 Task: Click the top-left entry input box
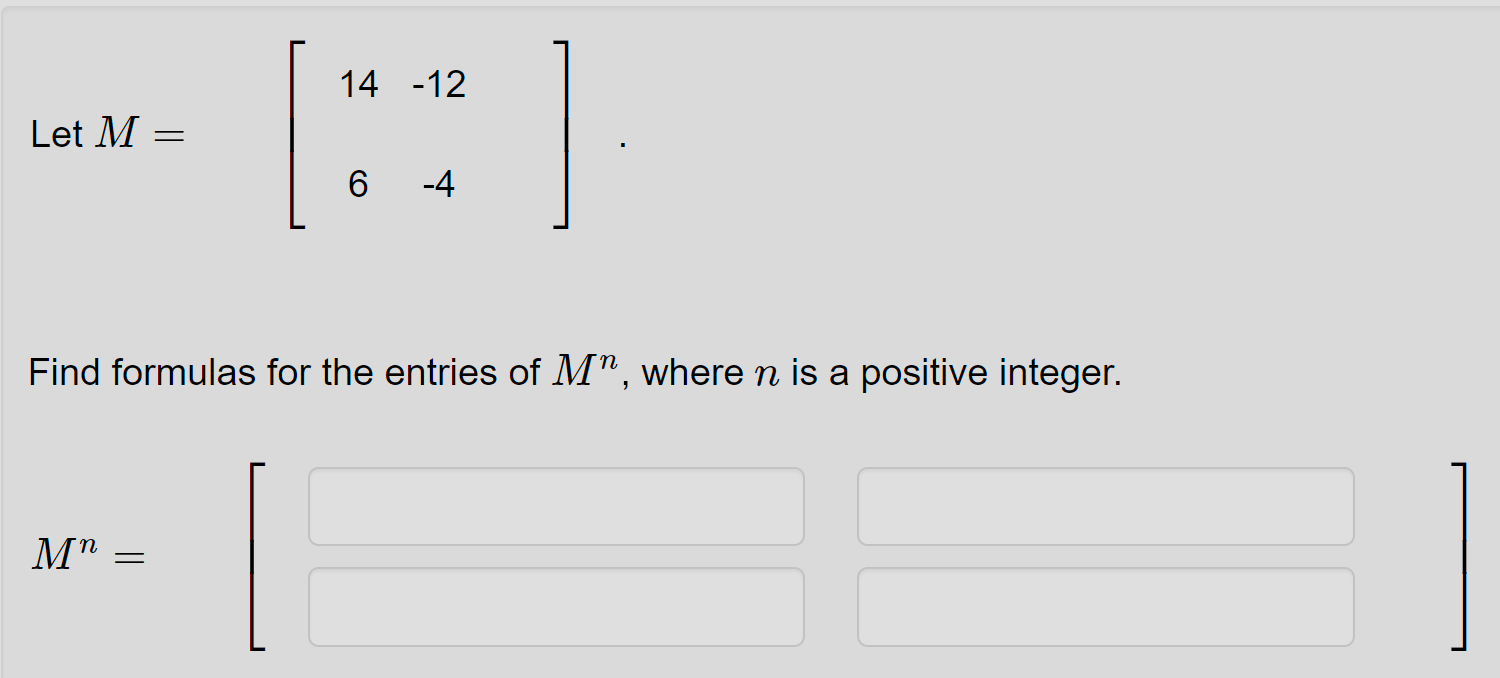tap(556, 507)
